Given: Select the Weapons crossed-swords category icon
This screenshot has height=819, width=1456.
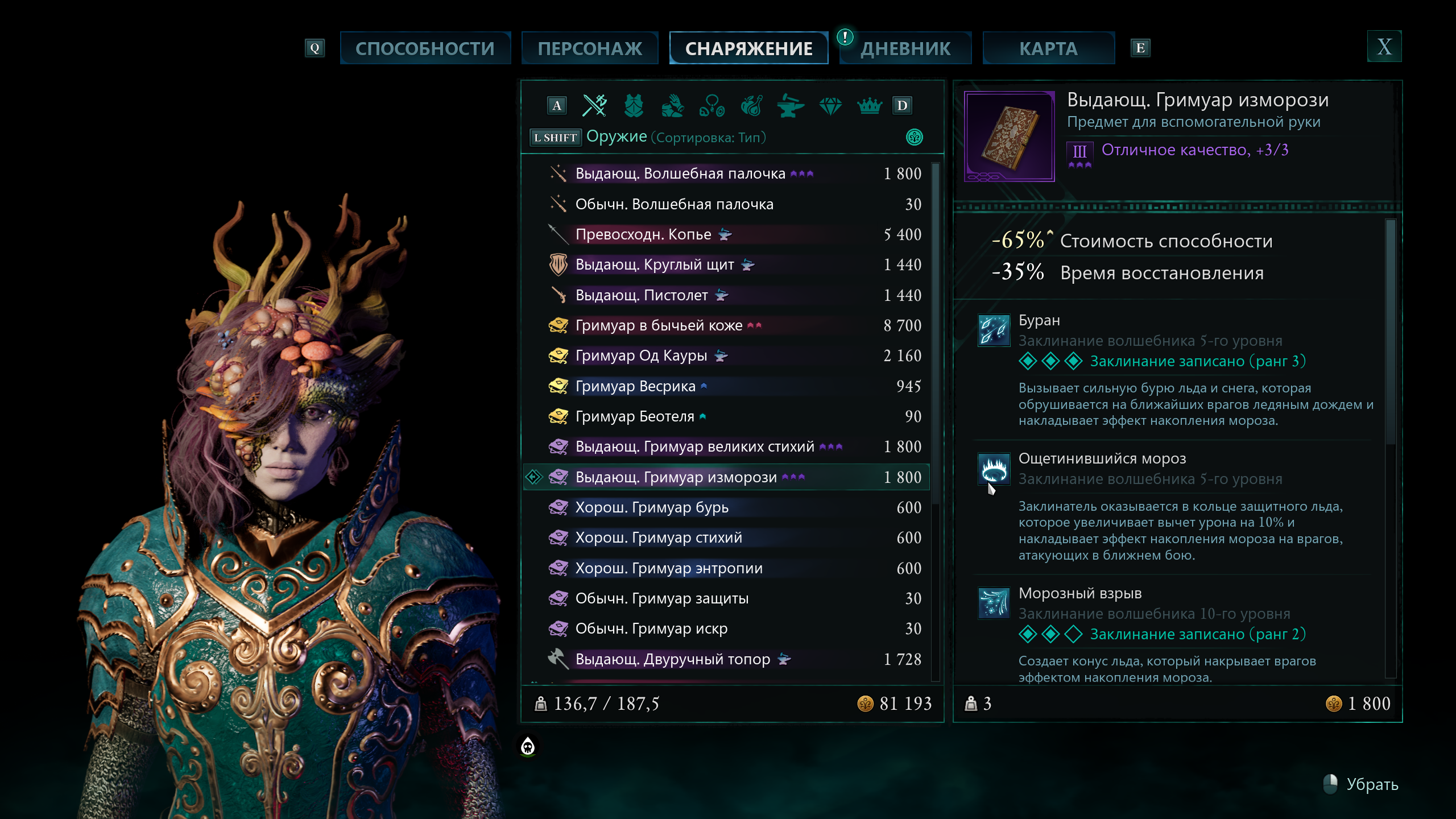Looking at the screenshot, I should tap(594, 105).
